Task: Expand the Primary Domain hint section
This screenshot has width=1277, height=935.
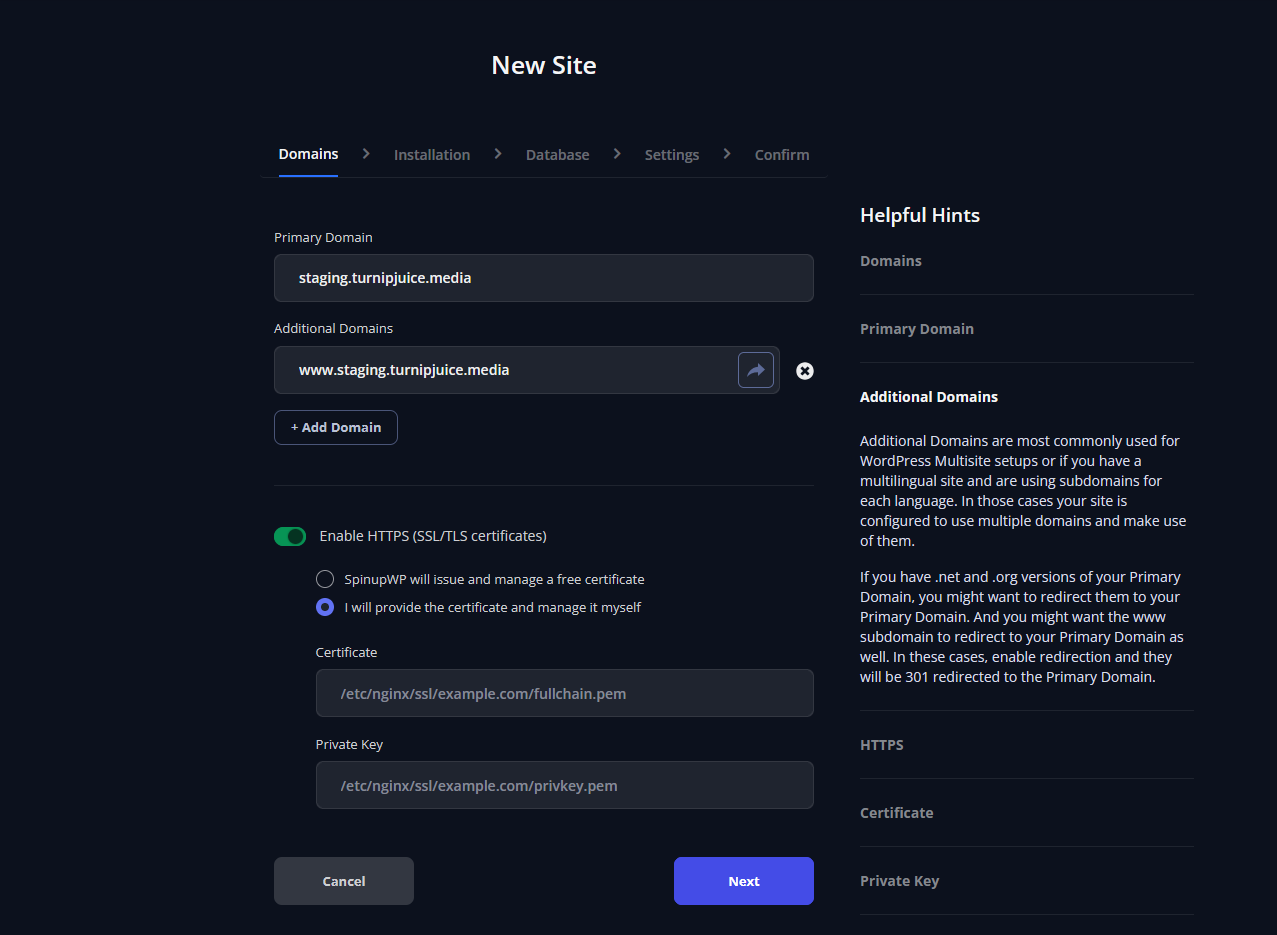Action: tap(916, 329)
